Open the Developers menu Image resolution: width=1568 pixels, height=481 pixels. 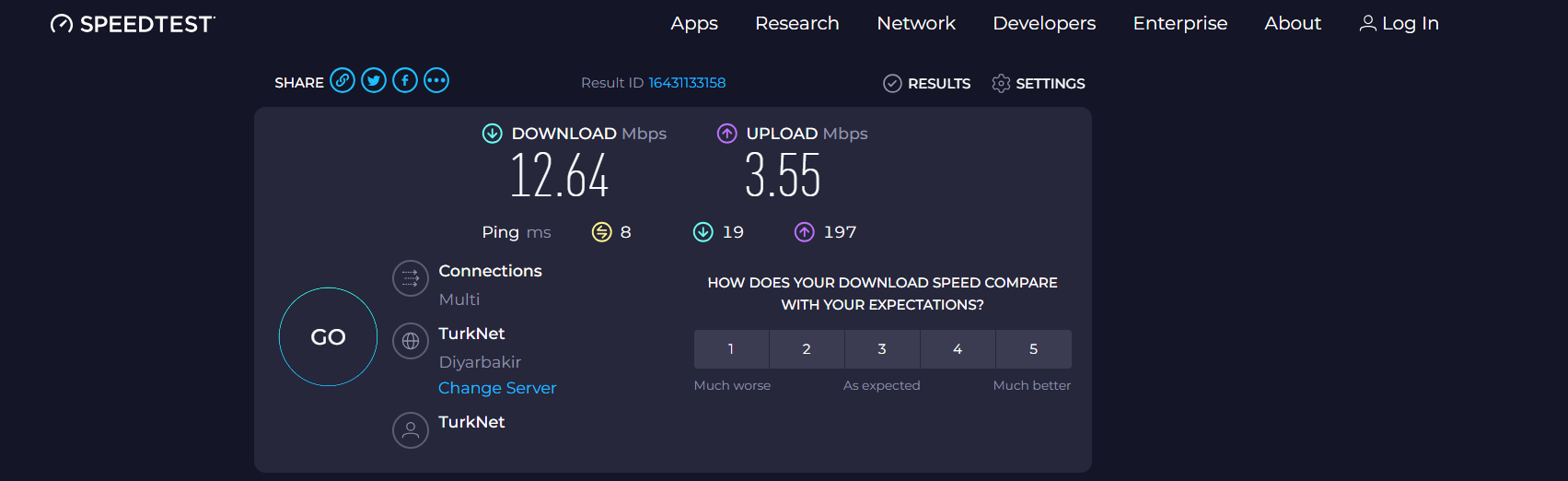[1044, 23]
